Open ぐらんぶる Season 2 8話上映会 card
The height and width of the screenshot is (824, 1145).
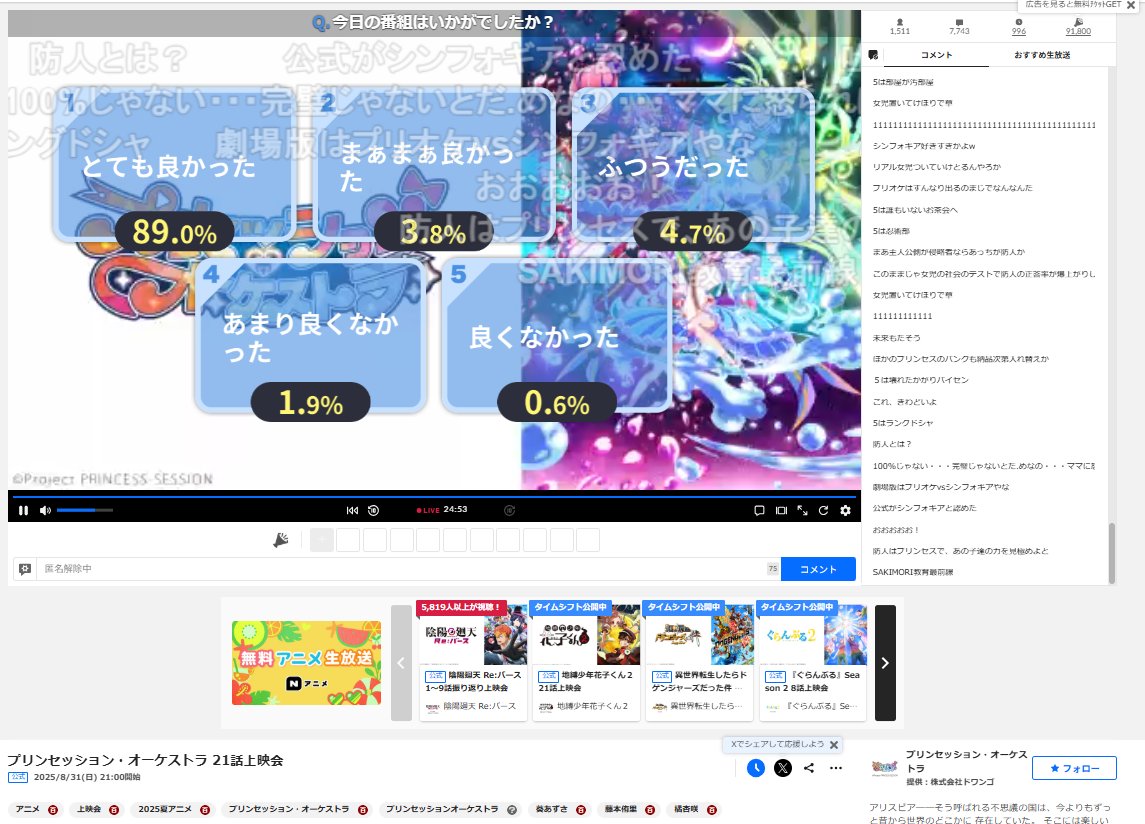click(812, 663)
